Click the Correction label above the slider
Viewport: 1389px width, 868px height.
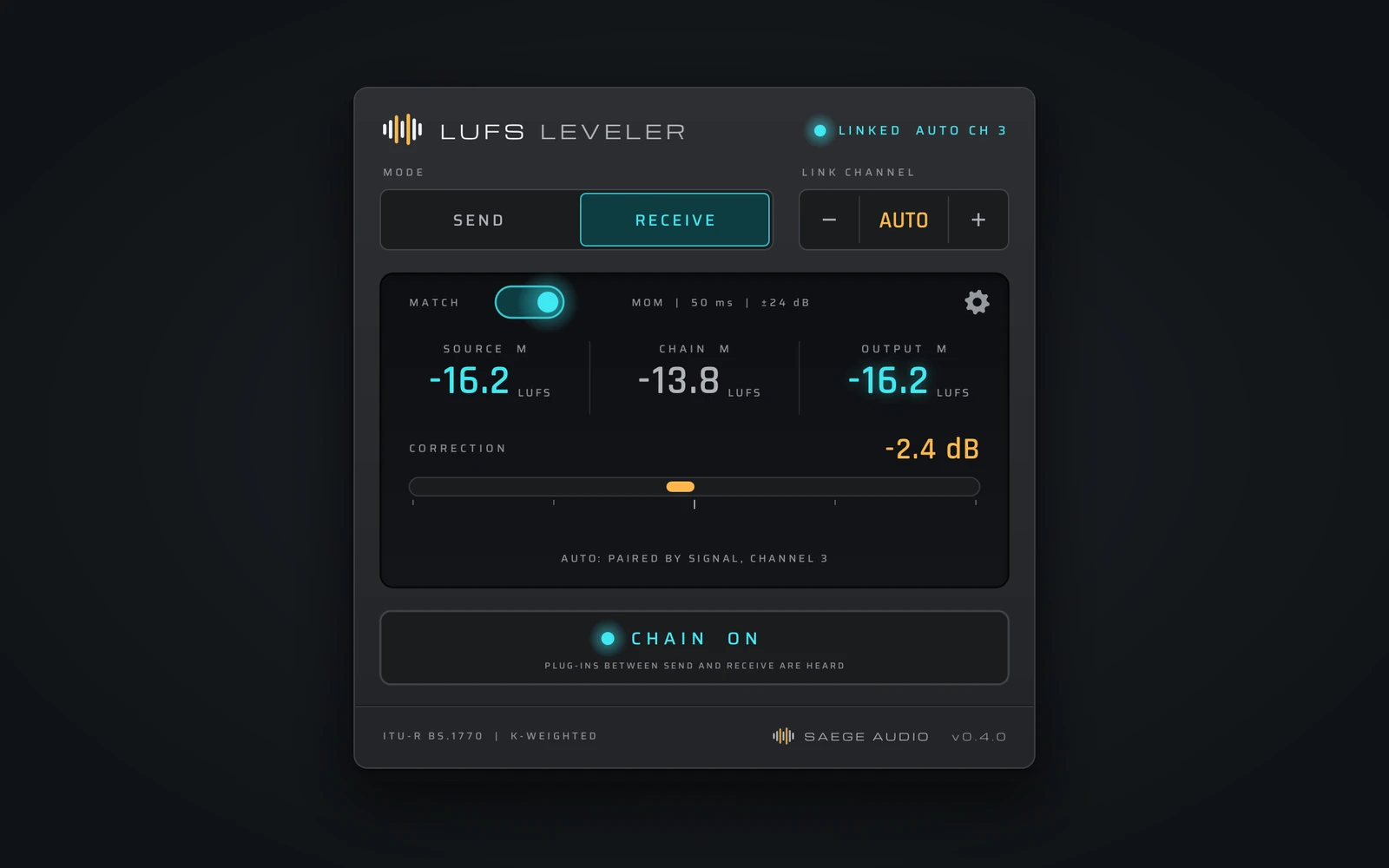click(458, 449)
